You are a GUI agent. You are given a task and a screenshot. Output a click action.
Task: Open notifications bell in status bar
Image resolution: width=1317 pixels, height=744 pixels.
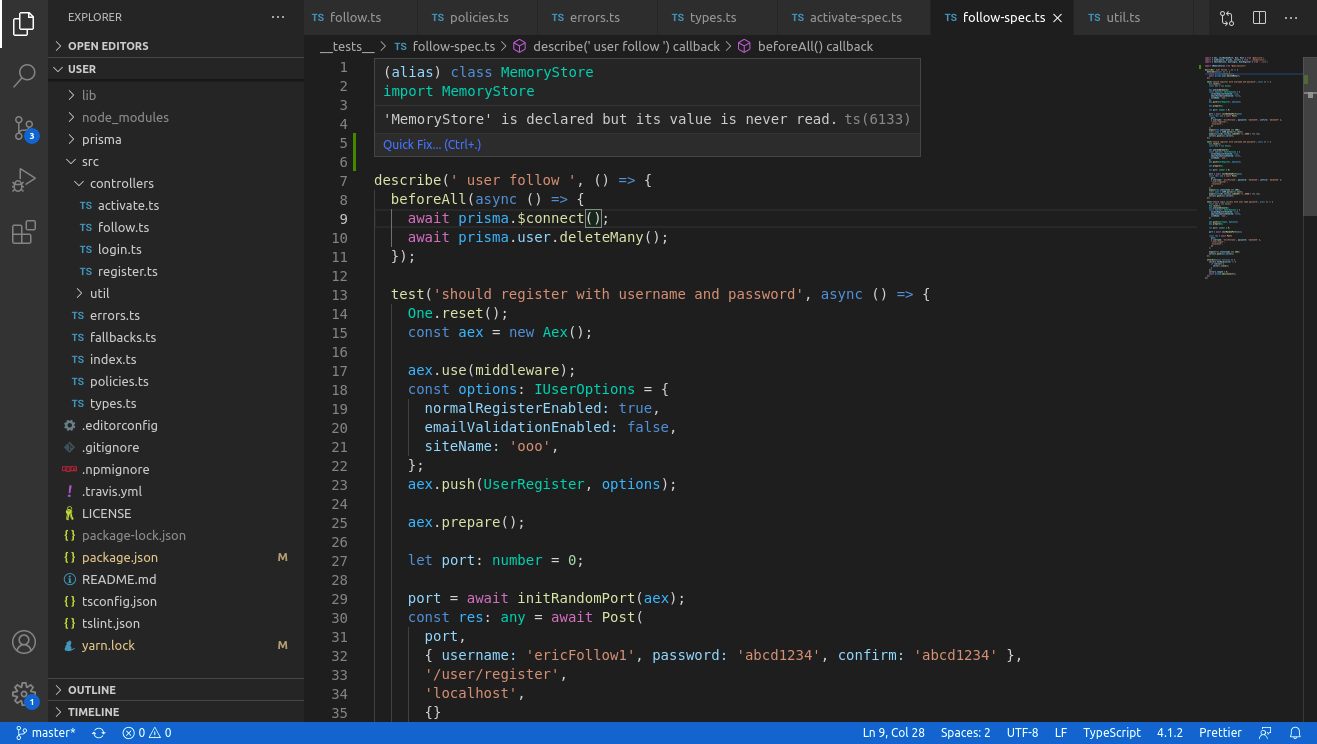point(1295,733)
